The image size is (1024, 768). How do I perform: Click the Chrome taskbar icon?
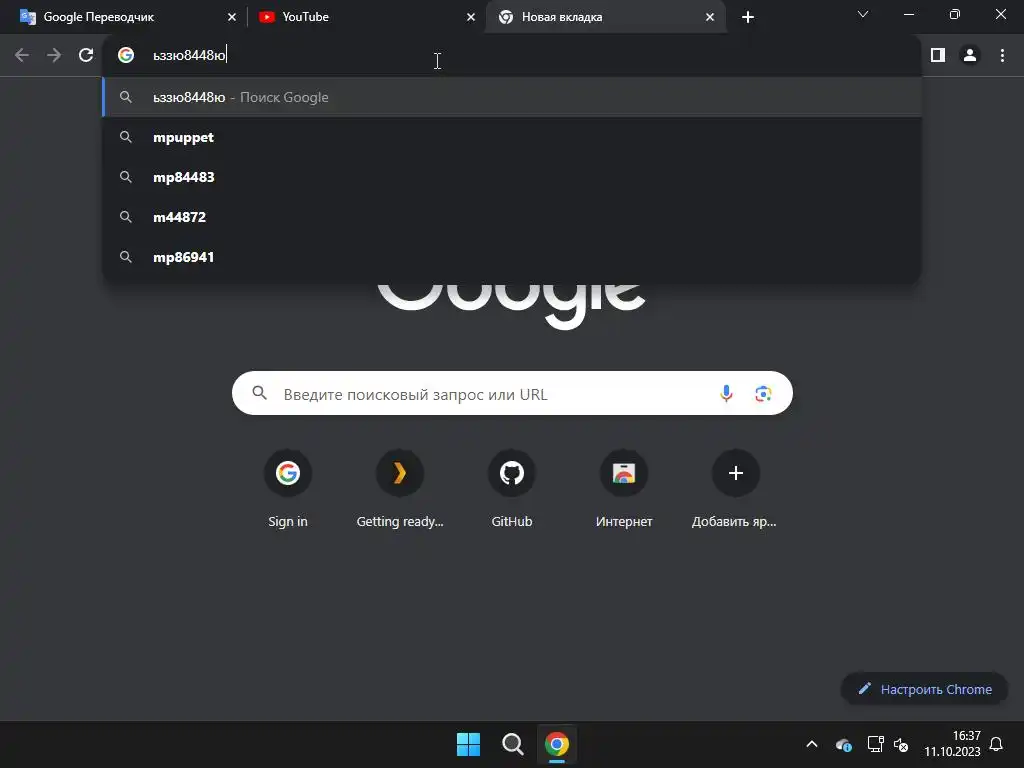tap(557, 744)
